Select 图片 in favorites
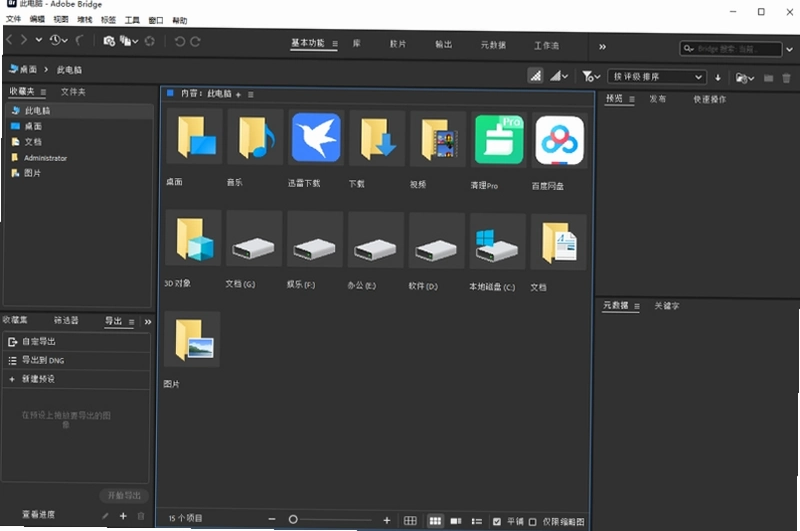Image resolution: width=800 pixels, height=531 pixels. click(x=80, y=173)
